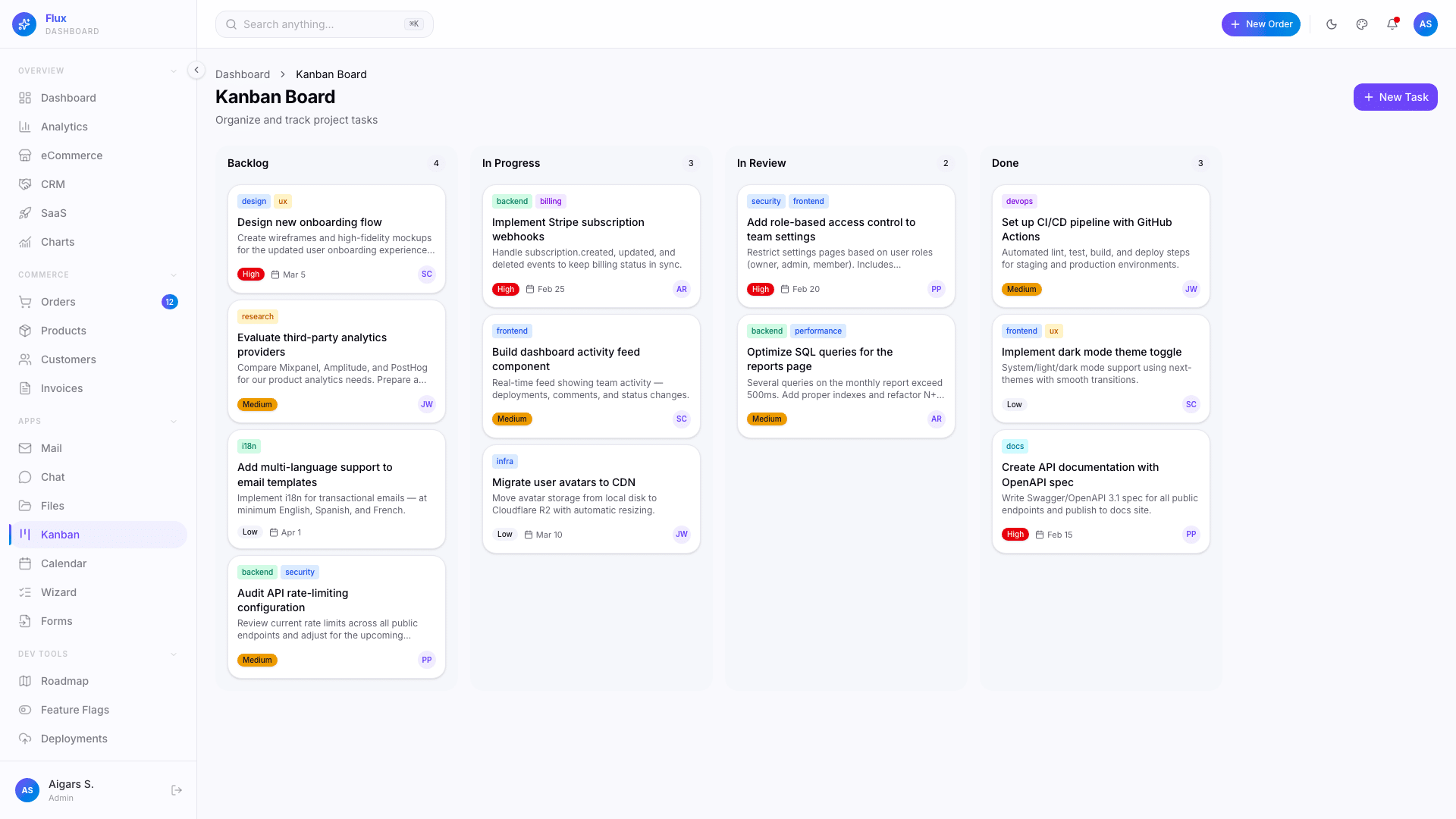Open notifications via the bell icon
1456x819 pixels.
tap(1392, 24)
